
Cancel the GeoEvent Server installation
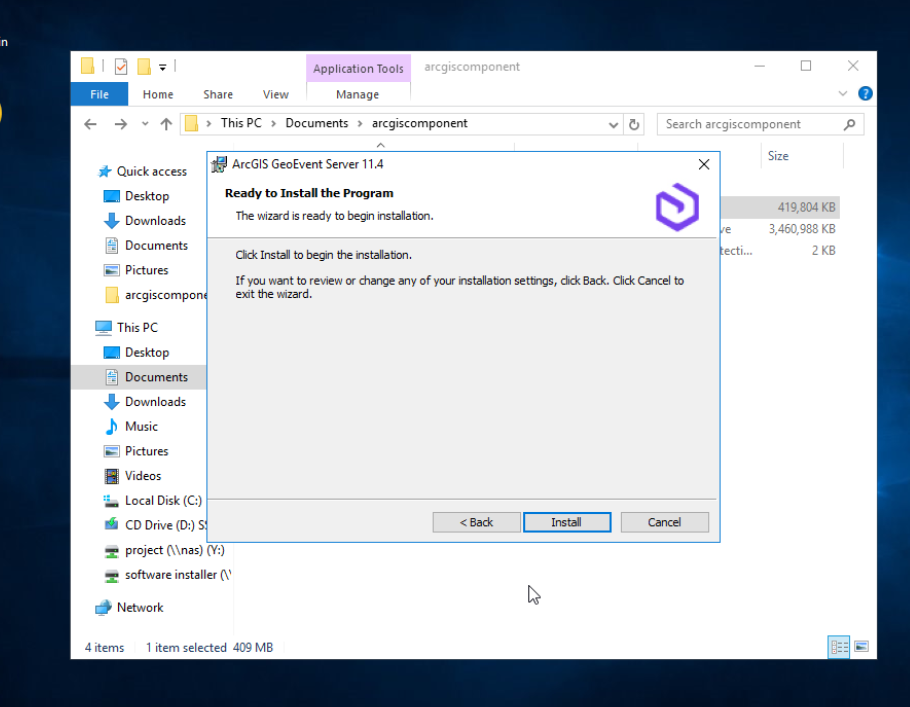(x=664, y=522)
